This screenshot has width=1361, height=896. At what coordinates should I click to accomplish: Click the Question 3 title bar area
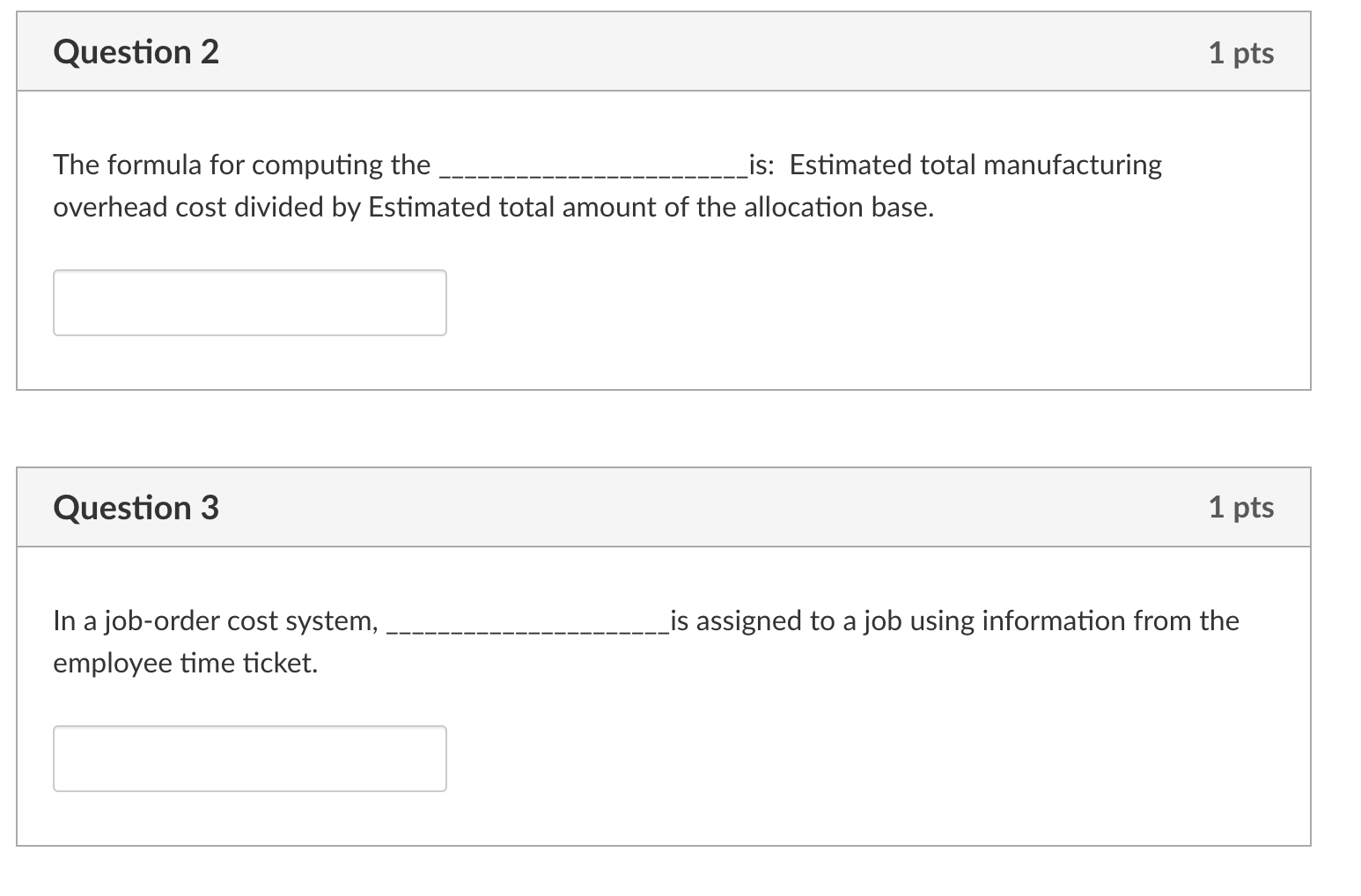(660, 506)
